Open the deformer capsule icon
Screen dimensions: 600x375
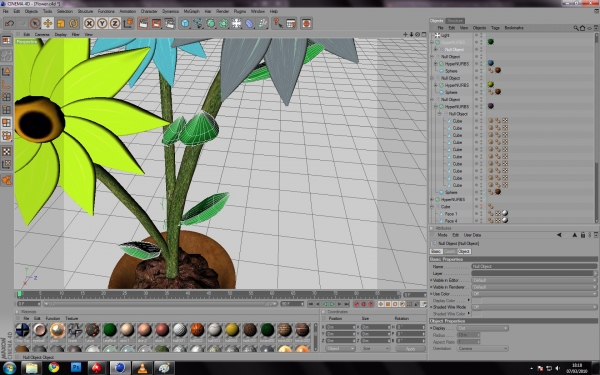(x=249, y=23)
